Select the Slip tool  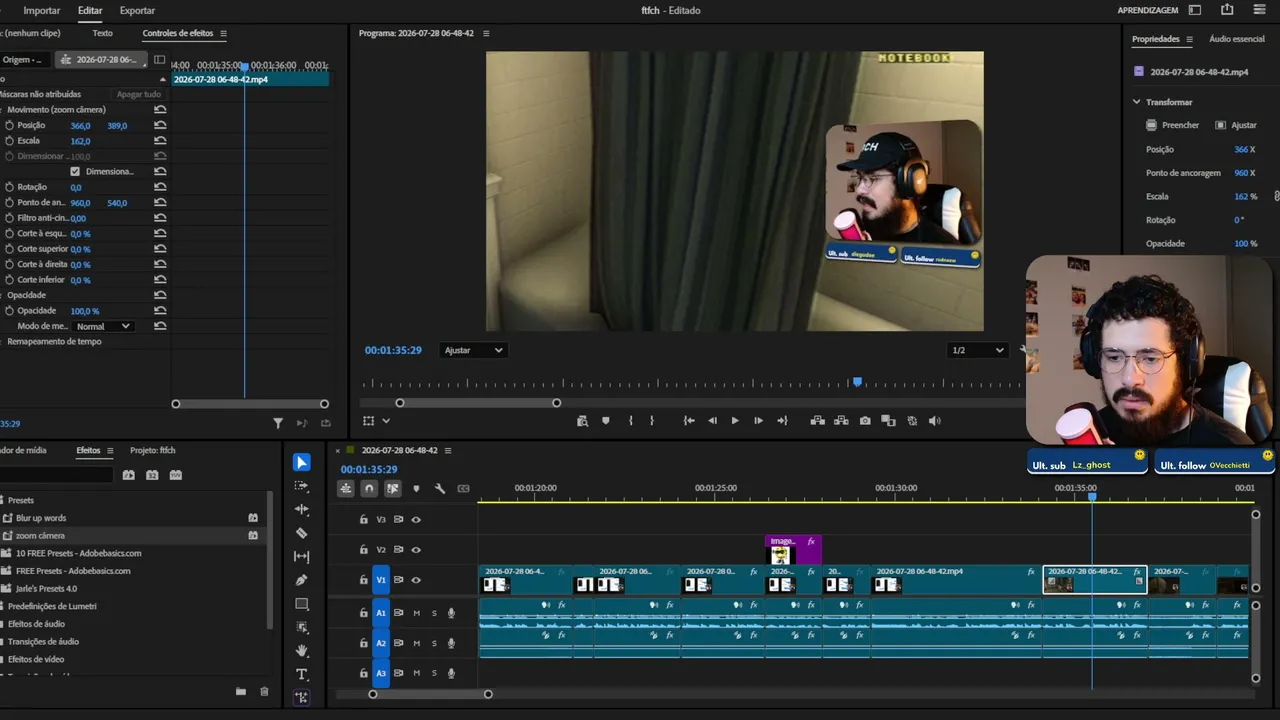pos(301,557)
